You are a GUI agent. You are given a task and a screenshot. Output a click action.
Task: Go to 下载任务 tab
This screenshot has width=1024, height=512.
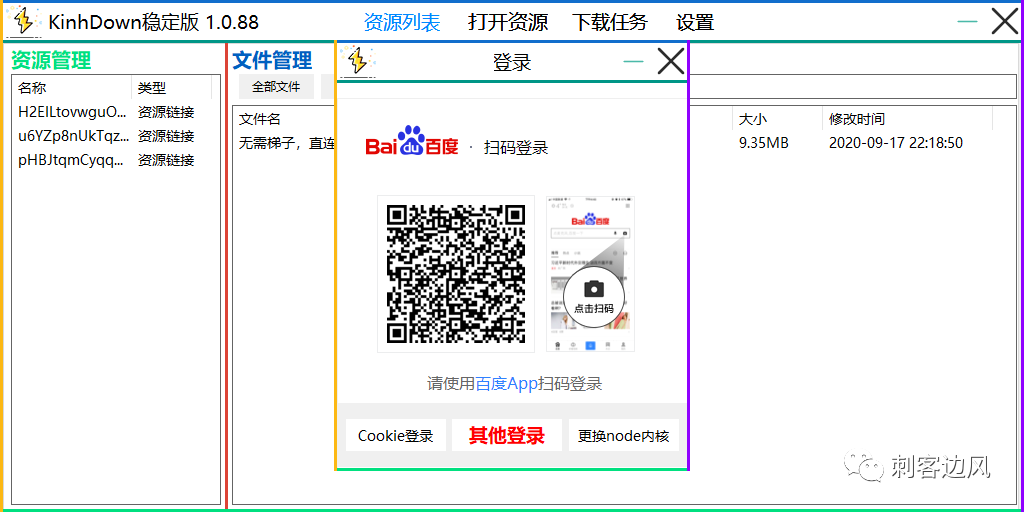coord(610,23)
